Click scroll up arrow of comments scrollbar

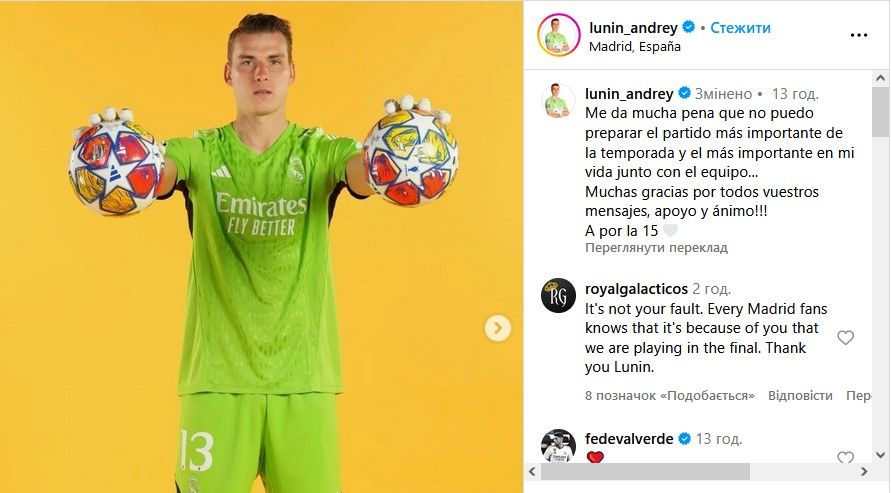881,78
